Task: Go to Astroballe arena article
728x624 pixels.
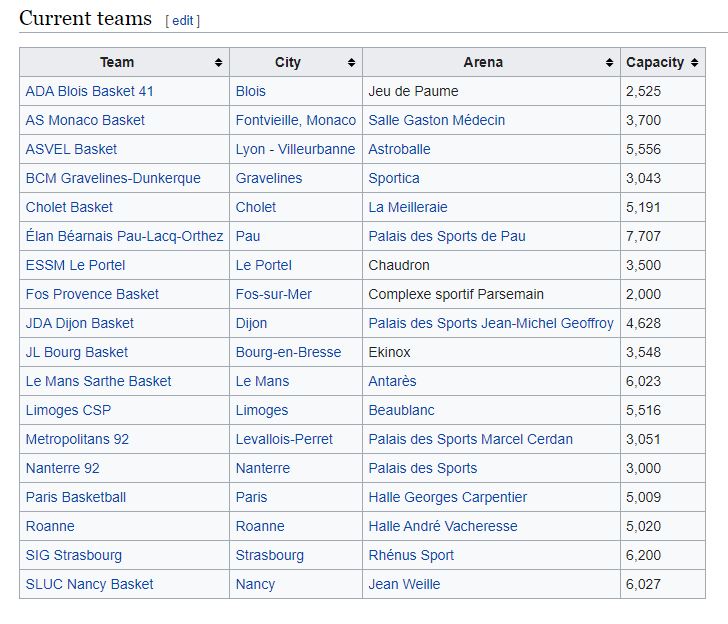Action: (399, 149)
